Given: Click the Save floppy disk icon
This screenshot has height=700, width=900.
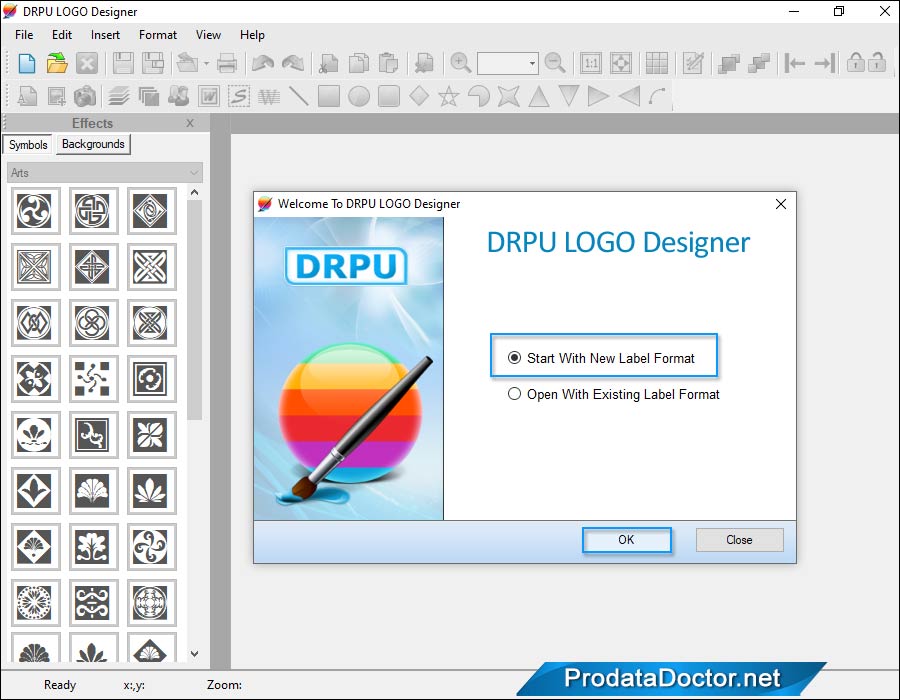Looking at the screenshot, I should pyautogui.click(x=123, y=63).
